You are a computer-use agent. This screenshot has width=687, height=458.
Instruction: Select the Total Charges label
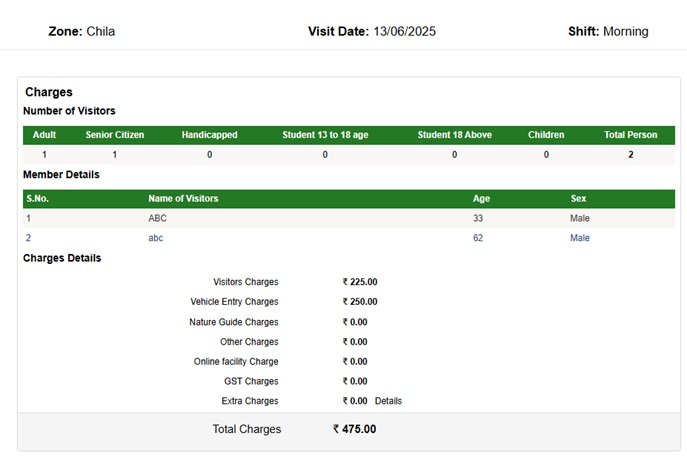[x=247, y=429]
